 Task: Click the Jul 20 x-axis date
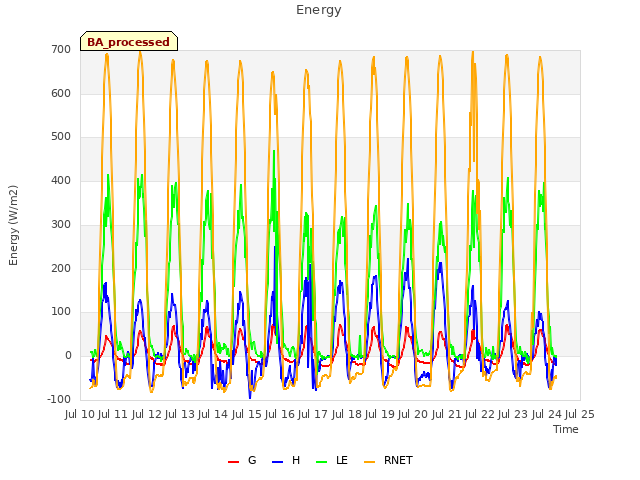[x=413, y=415]
